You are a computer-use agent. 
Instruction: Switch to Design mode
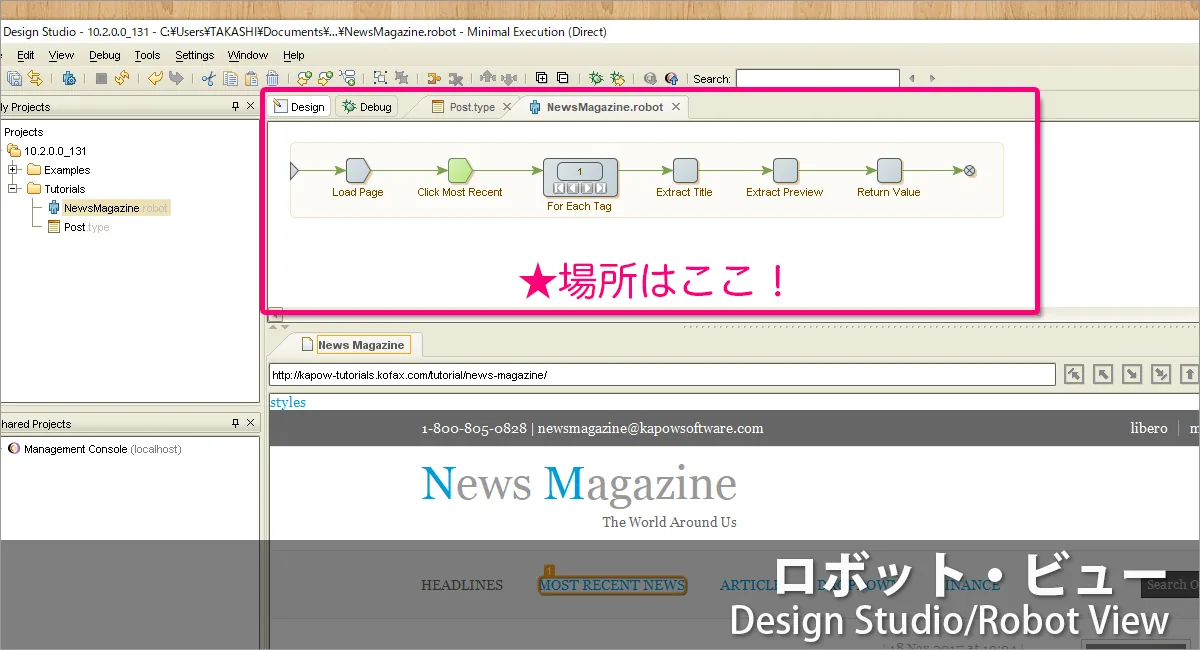coord(299,106)
